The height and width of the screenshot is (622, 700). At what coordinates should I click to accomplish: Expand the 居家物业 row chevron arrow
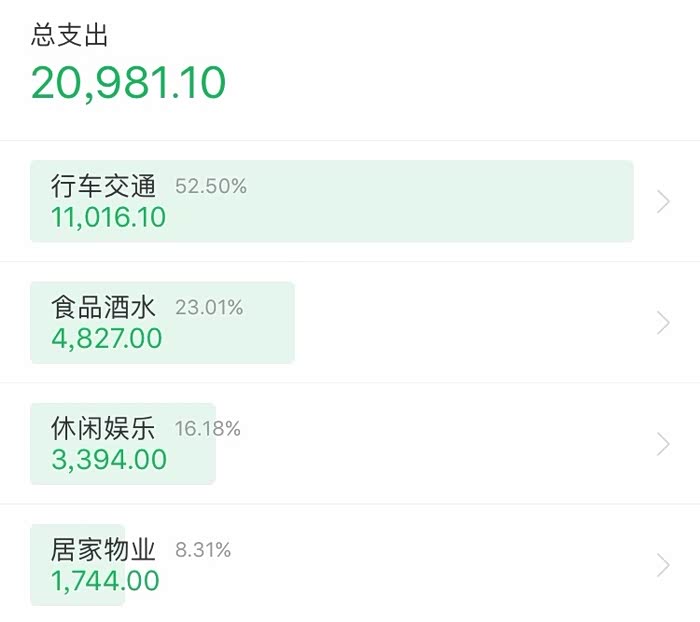coord(663,565)
